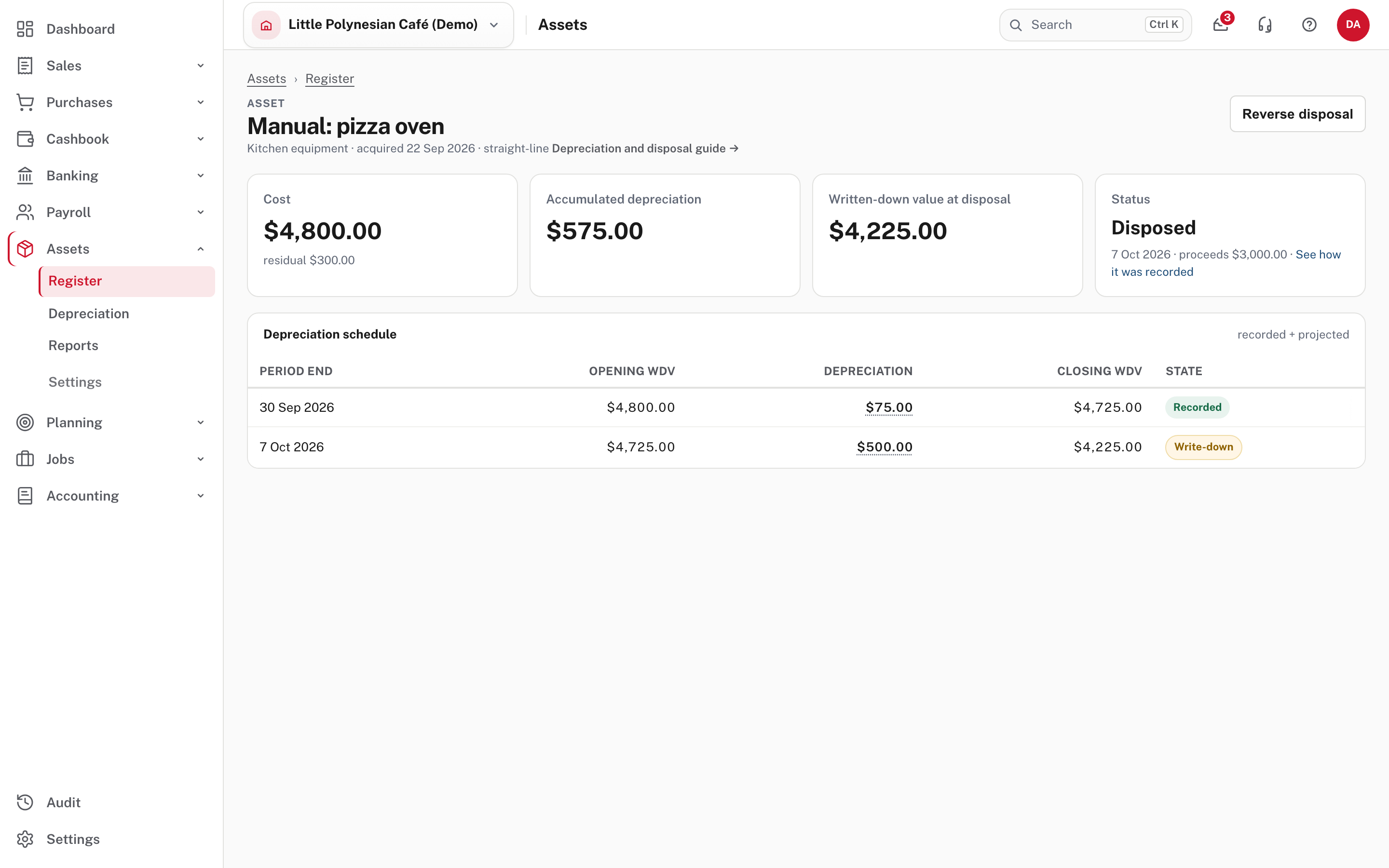
Task: Click the Reverse disposal button
Action: coord(1297,114)
